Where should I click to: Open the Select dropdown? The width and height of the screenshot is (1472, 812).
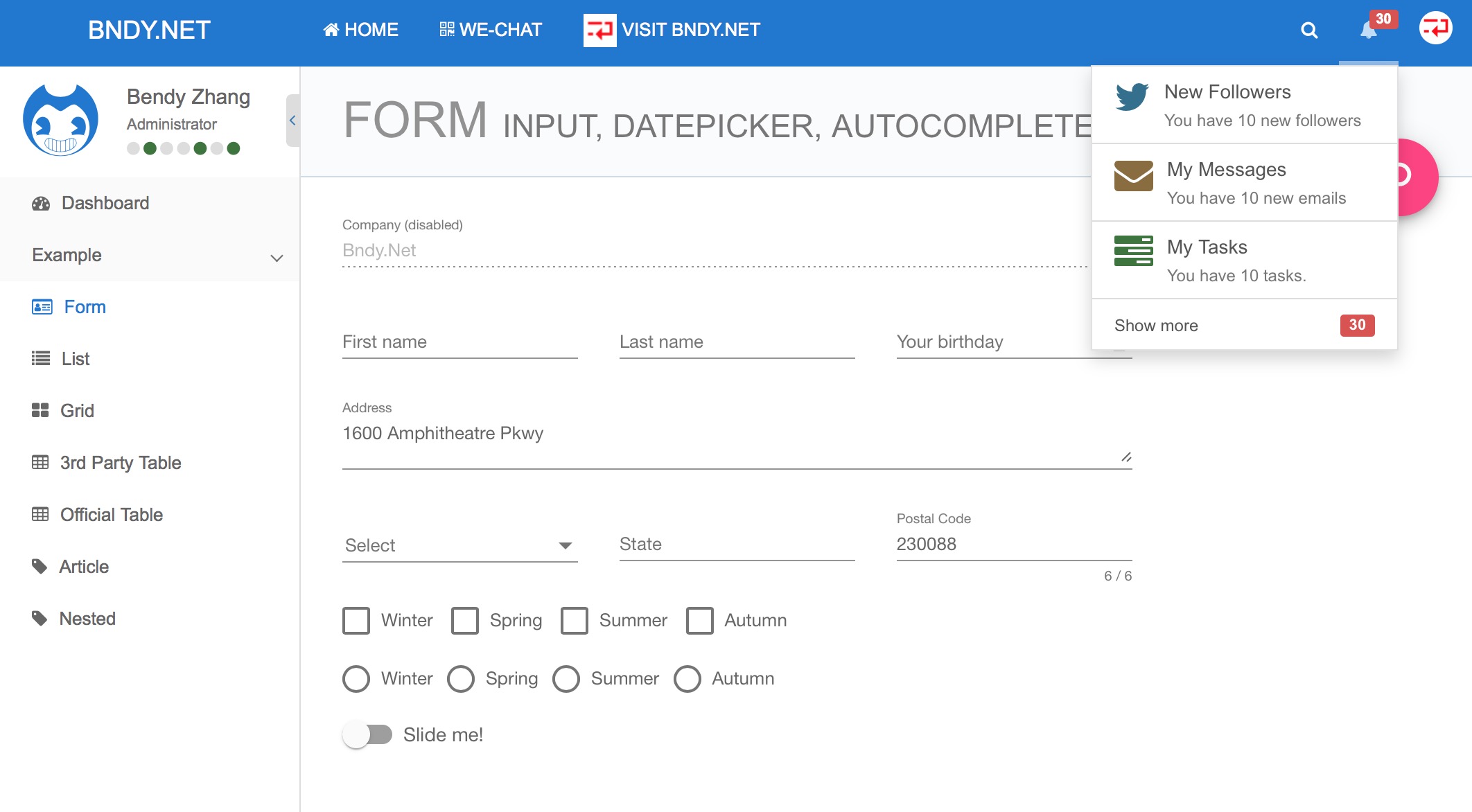click(x=459, y=545)
